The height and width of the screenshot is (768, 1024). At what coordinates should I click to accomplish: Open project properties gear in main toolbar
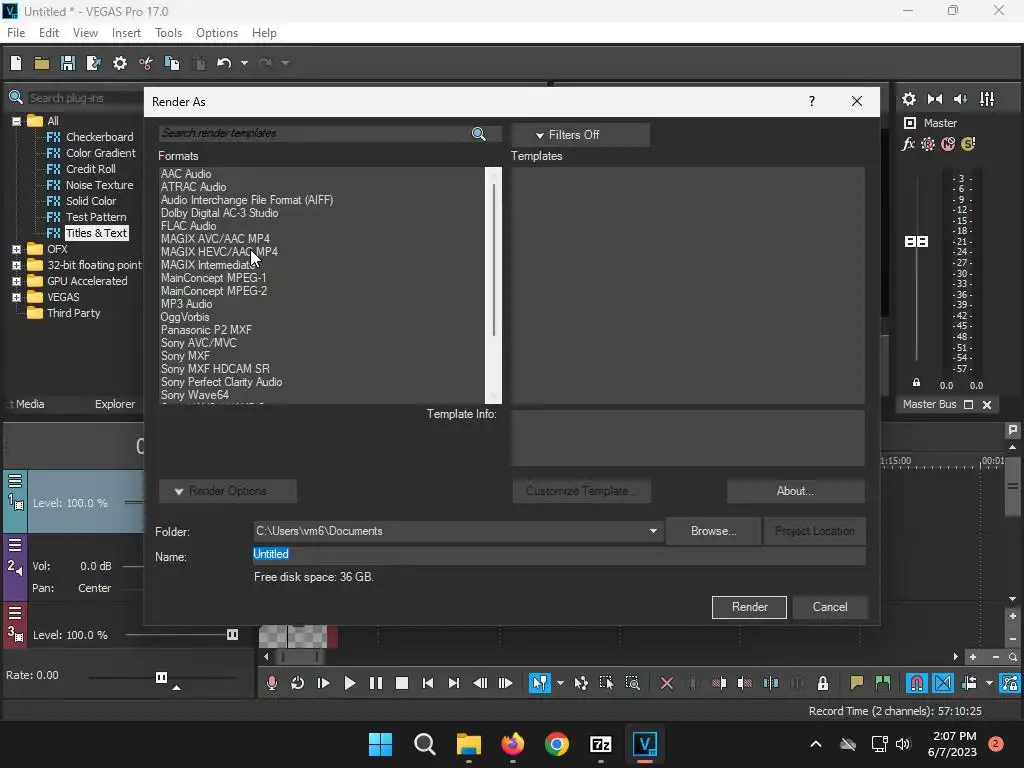pos(120,63)
